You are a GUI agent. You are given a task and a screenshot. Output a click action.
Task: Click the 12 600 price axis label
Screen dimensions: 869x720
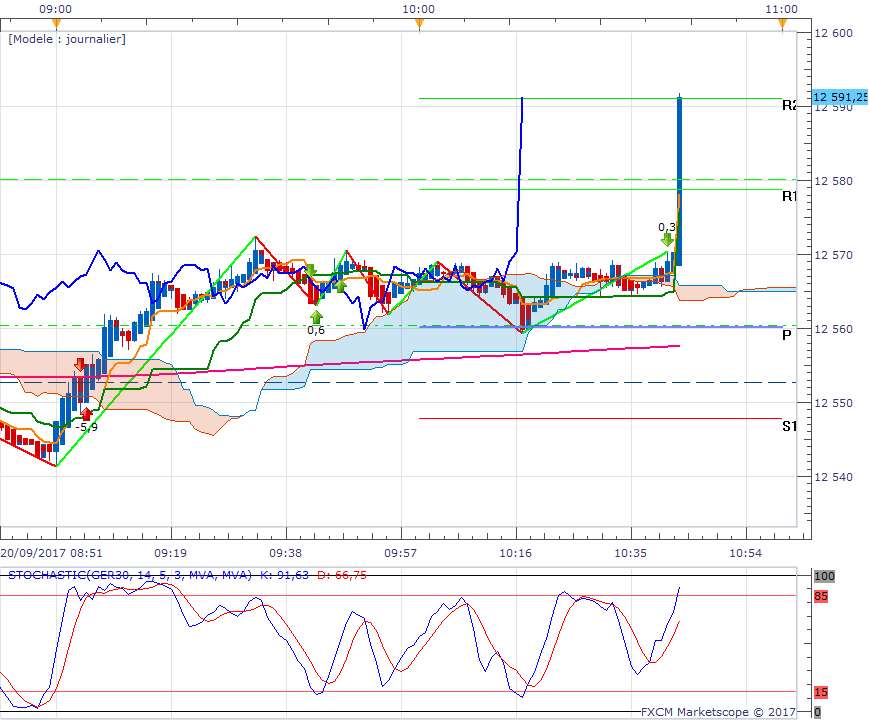[x=834, y=33]
